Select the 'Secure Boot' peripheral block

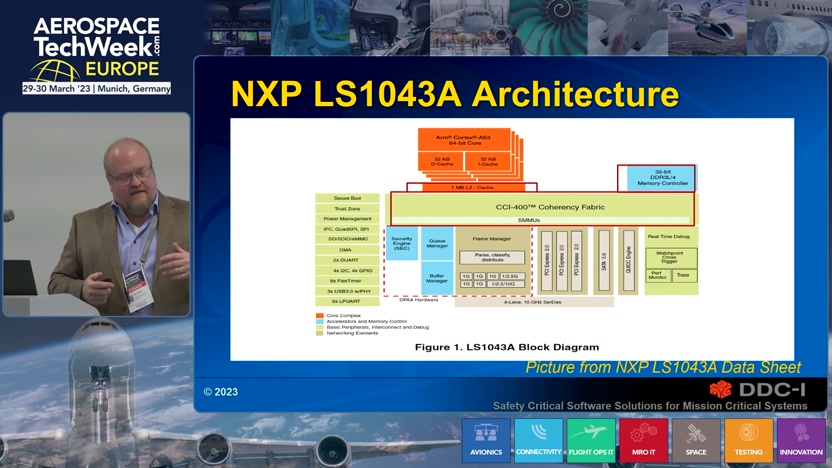pyautogui.click(x=348, y=198)
